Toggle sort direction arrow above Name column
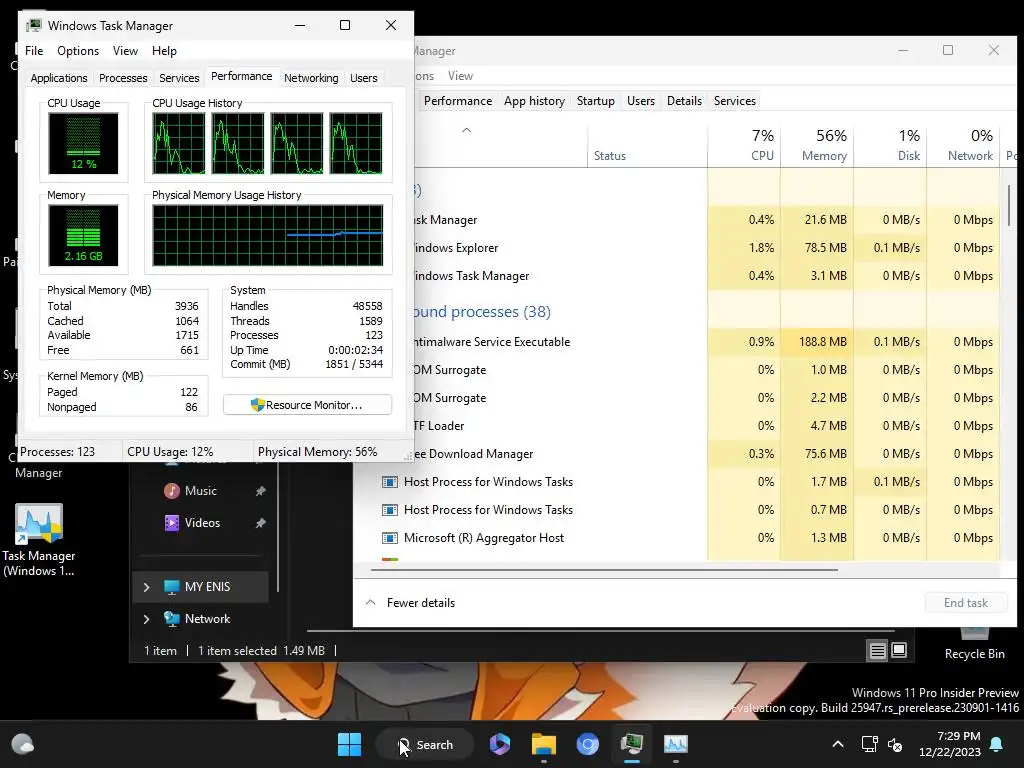 466,130
